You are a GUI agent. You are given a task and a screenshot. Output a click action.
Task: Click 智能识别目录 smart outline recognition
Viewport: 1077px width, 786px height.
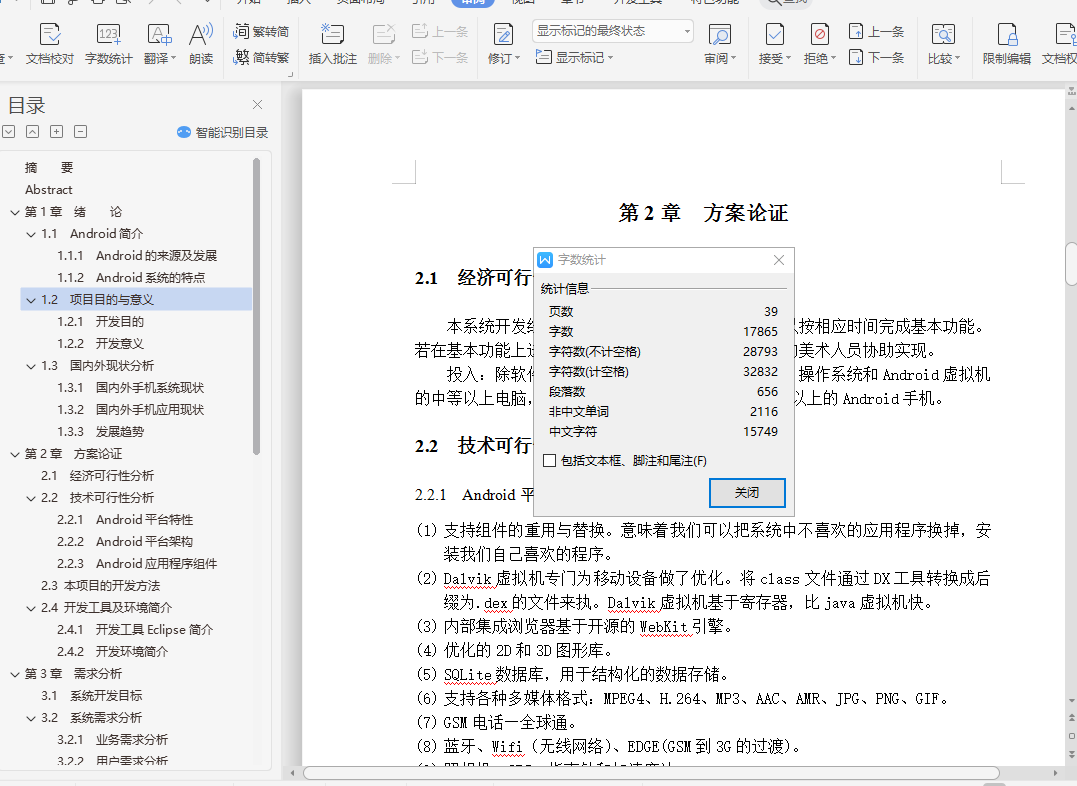(223, 133)
